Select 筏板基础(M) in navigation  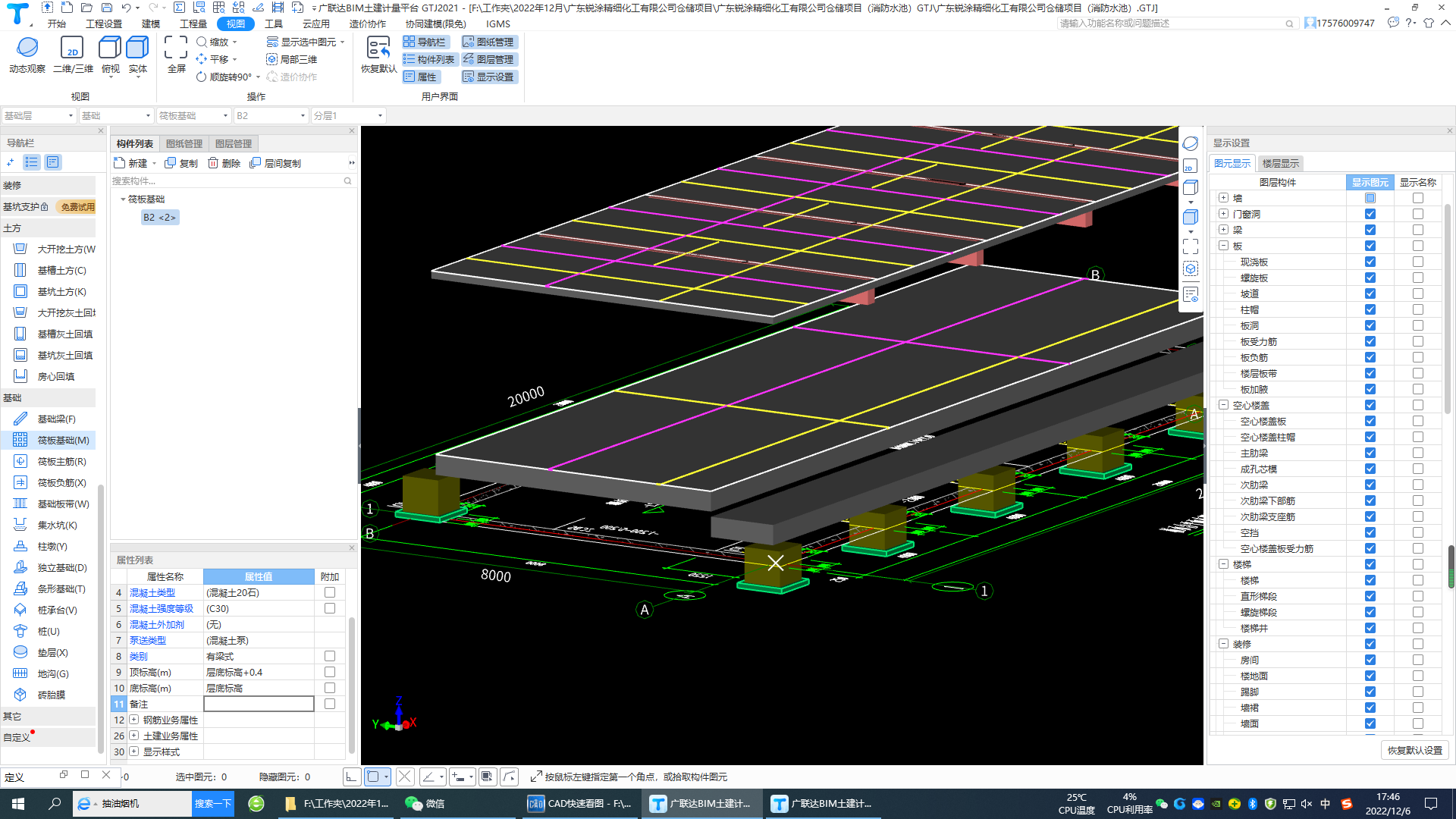(x=53, y=440)
